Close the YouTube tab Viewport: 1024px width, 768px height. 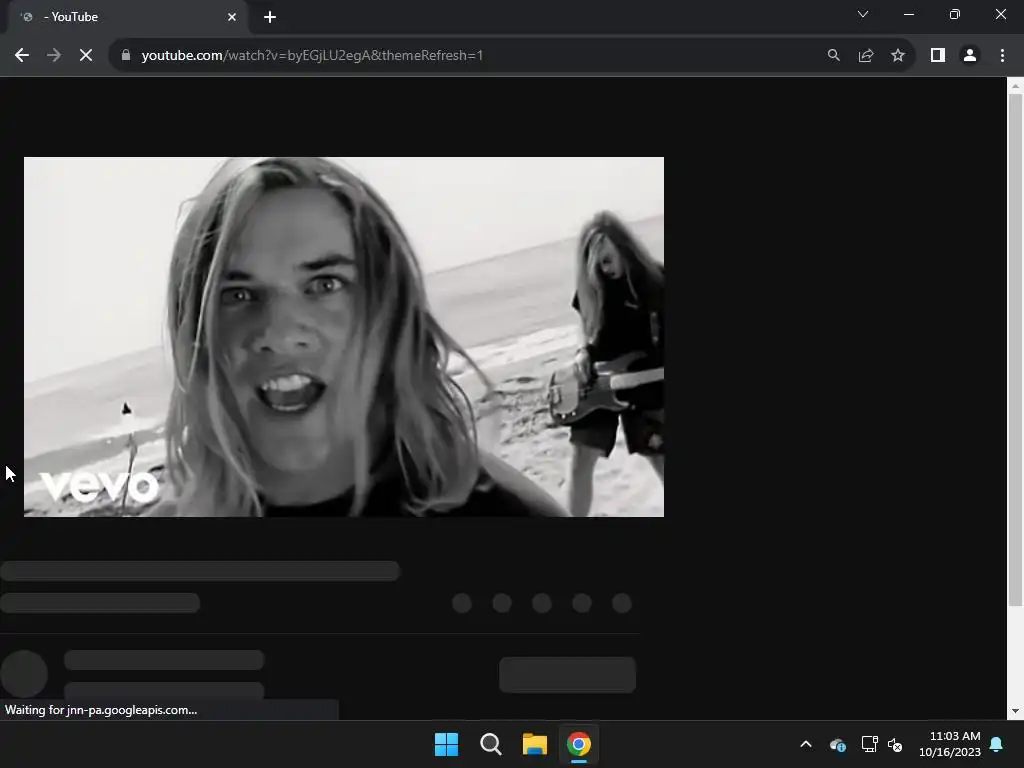coord(232,17)
